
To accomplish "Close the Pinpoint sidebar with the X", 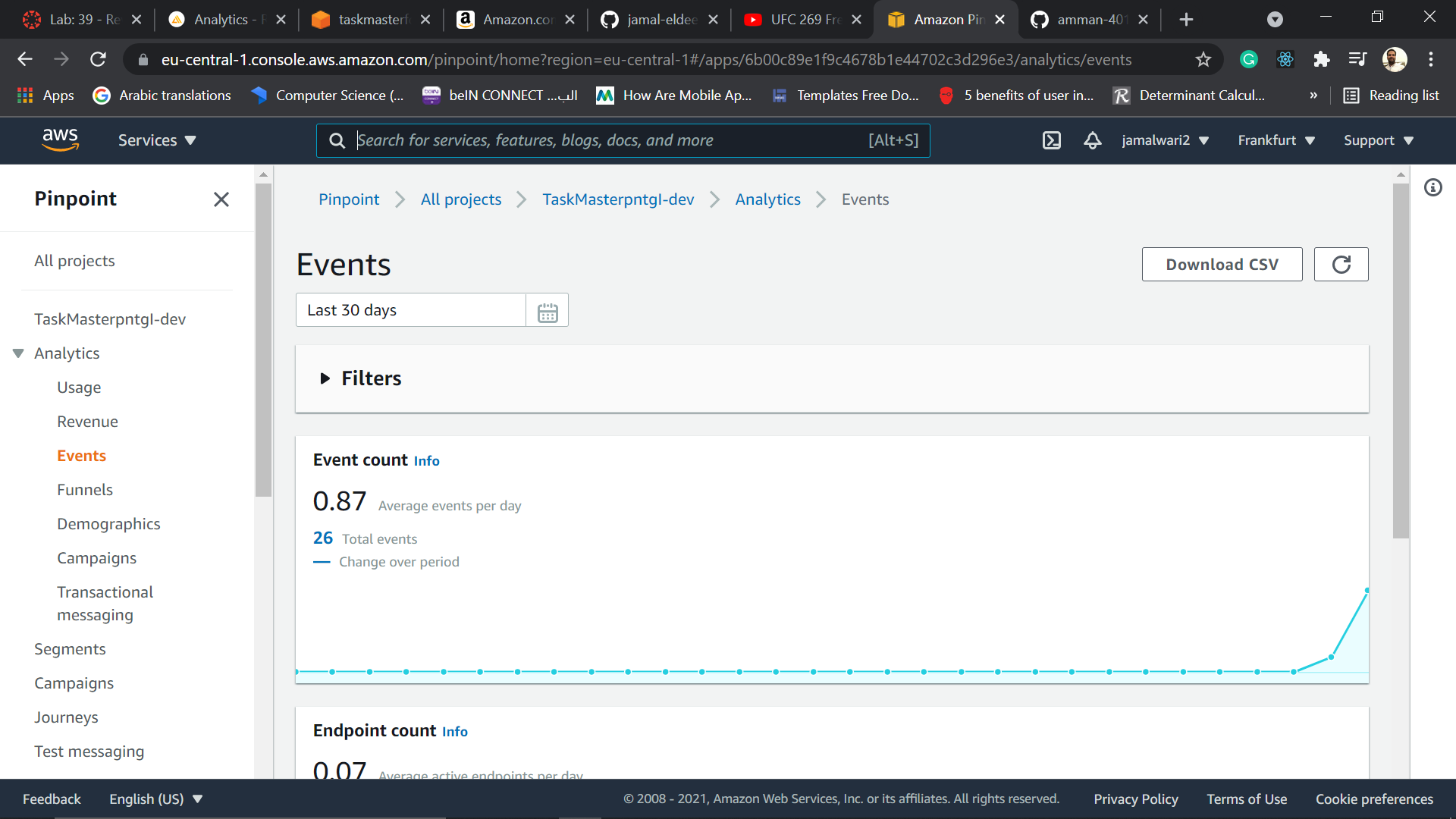I will 221,199.
